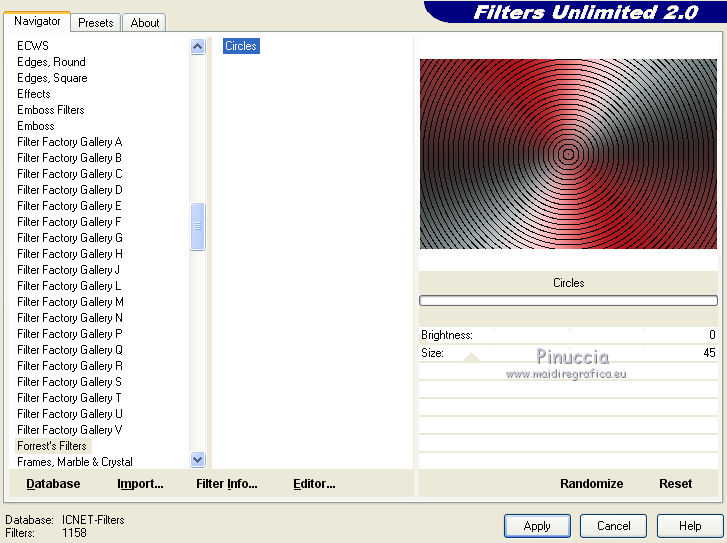Select Filter Factory Gallery A
The image size is (727, 543).
pyautogui.click(x=70, y=142)
